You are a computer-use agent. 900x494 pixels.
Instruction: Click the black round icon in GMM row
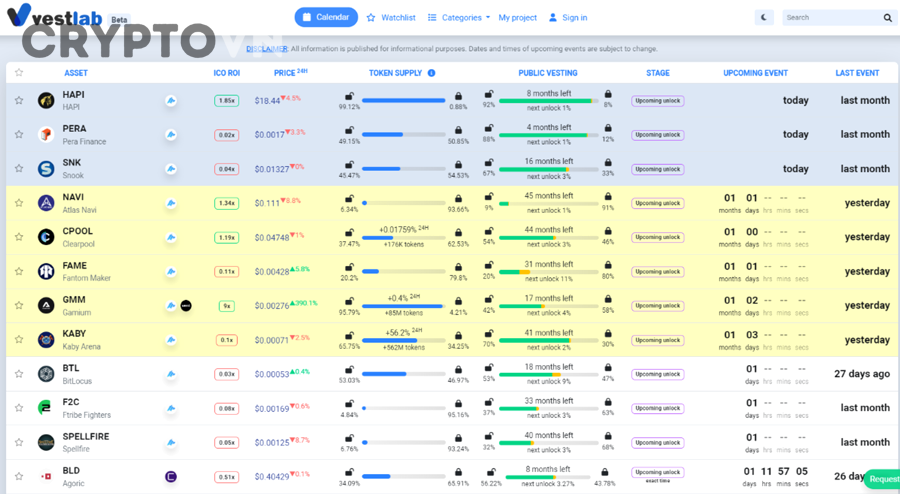tap(186, 305)
